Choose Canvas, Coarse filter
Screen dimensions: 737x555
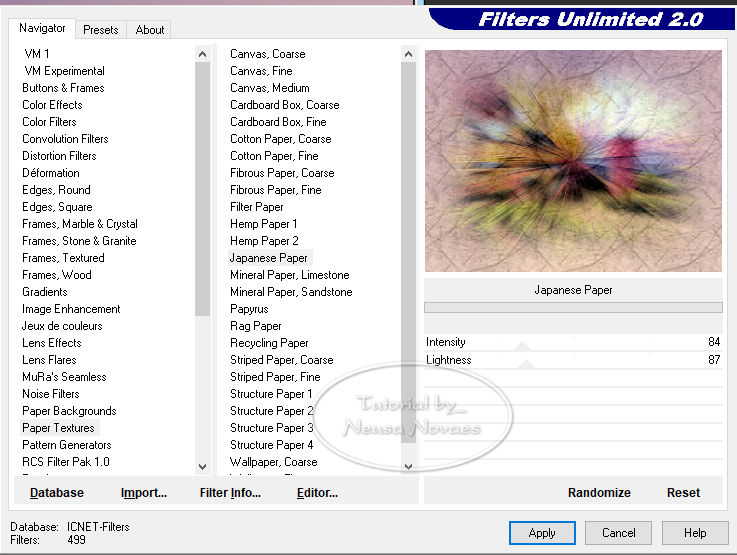(268, 54)
